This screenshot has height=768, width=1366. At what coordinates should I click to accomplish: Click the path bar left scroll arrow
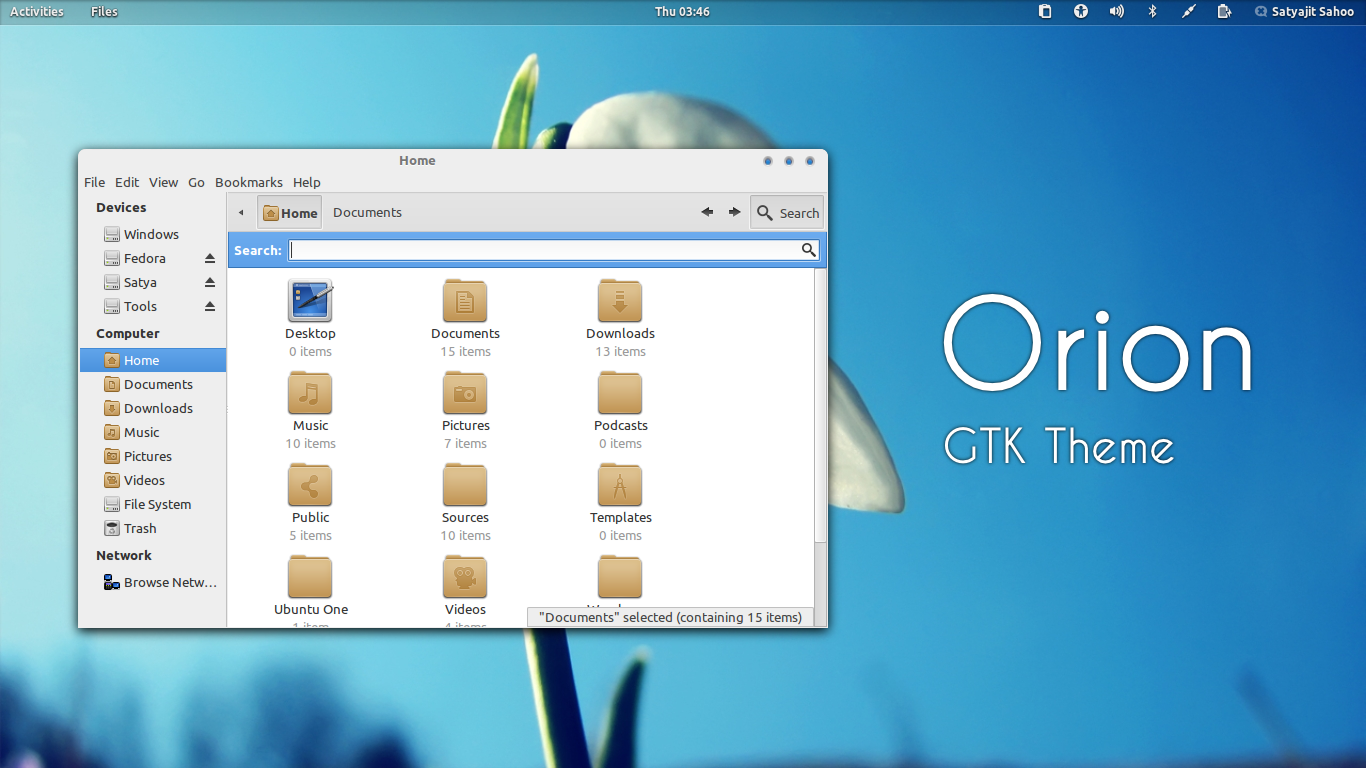pos(241,213)
